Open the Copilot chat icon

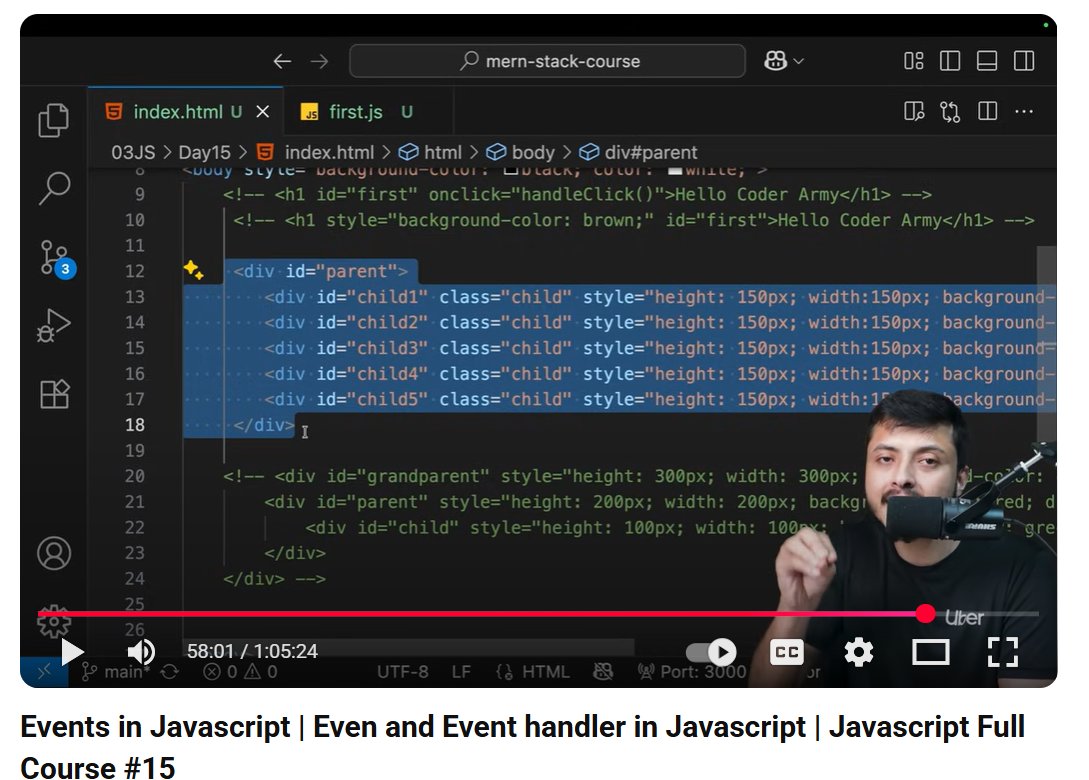pos(775,61)
